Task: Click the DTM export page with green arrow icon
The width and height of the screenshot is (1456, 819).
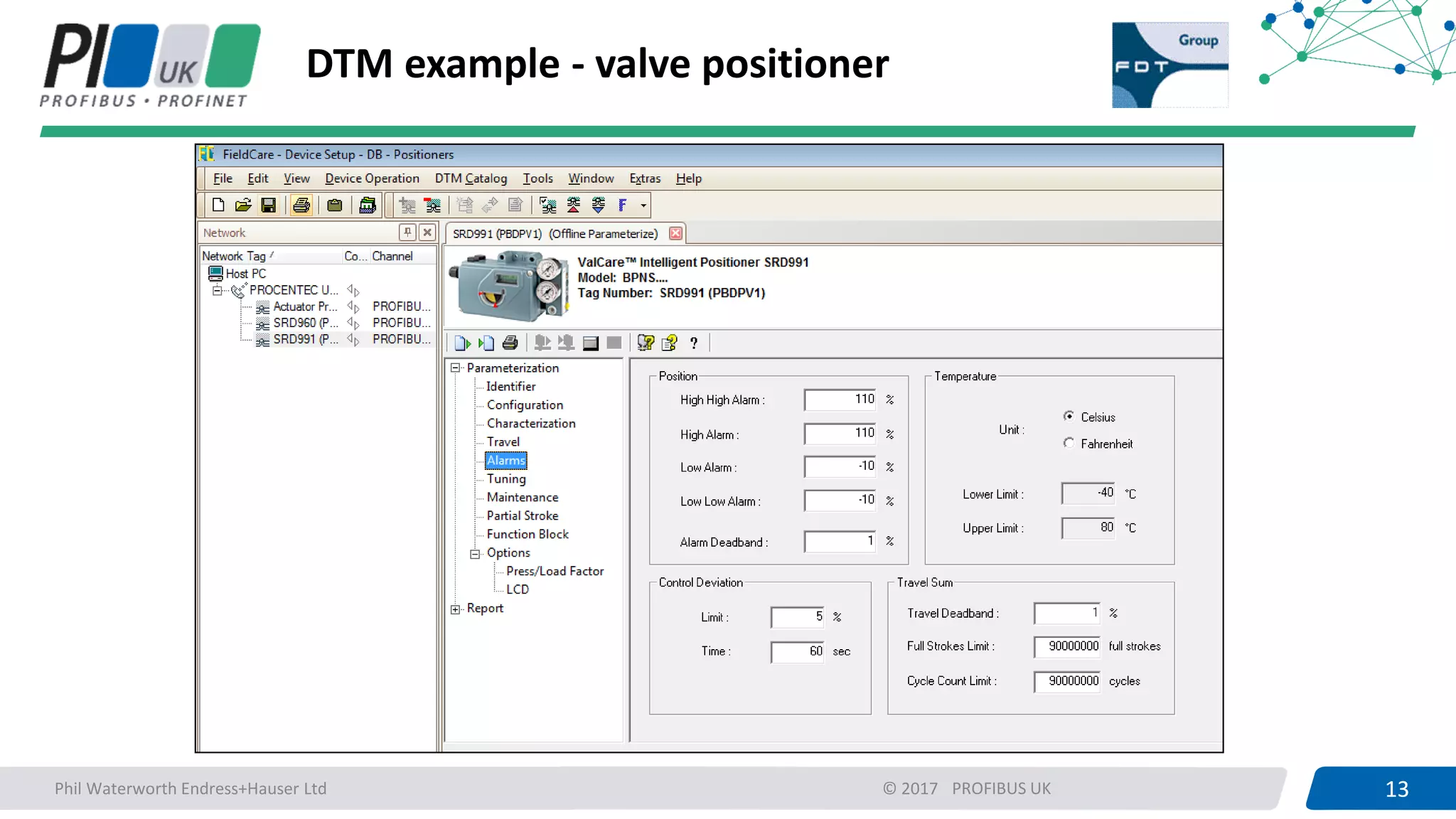Action: [x=486, y=343]
